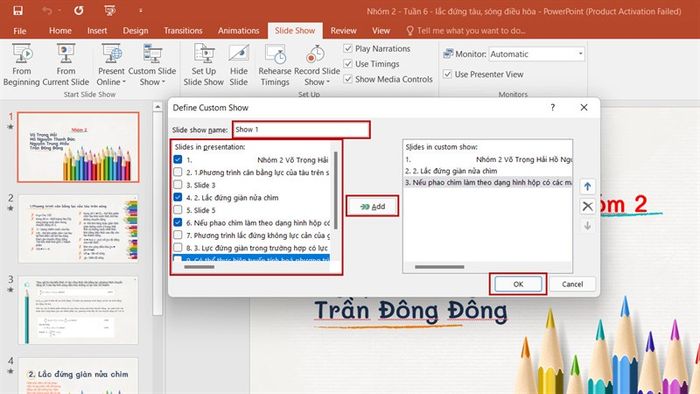
Task: Select slide 4 thumbnail Lắc đứng giàn
Action: [78, 376]
